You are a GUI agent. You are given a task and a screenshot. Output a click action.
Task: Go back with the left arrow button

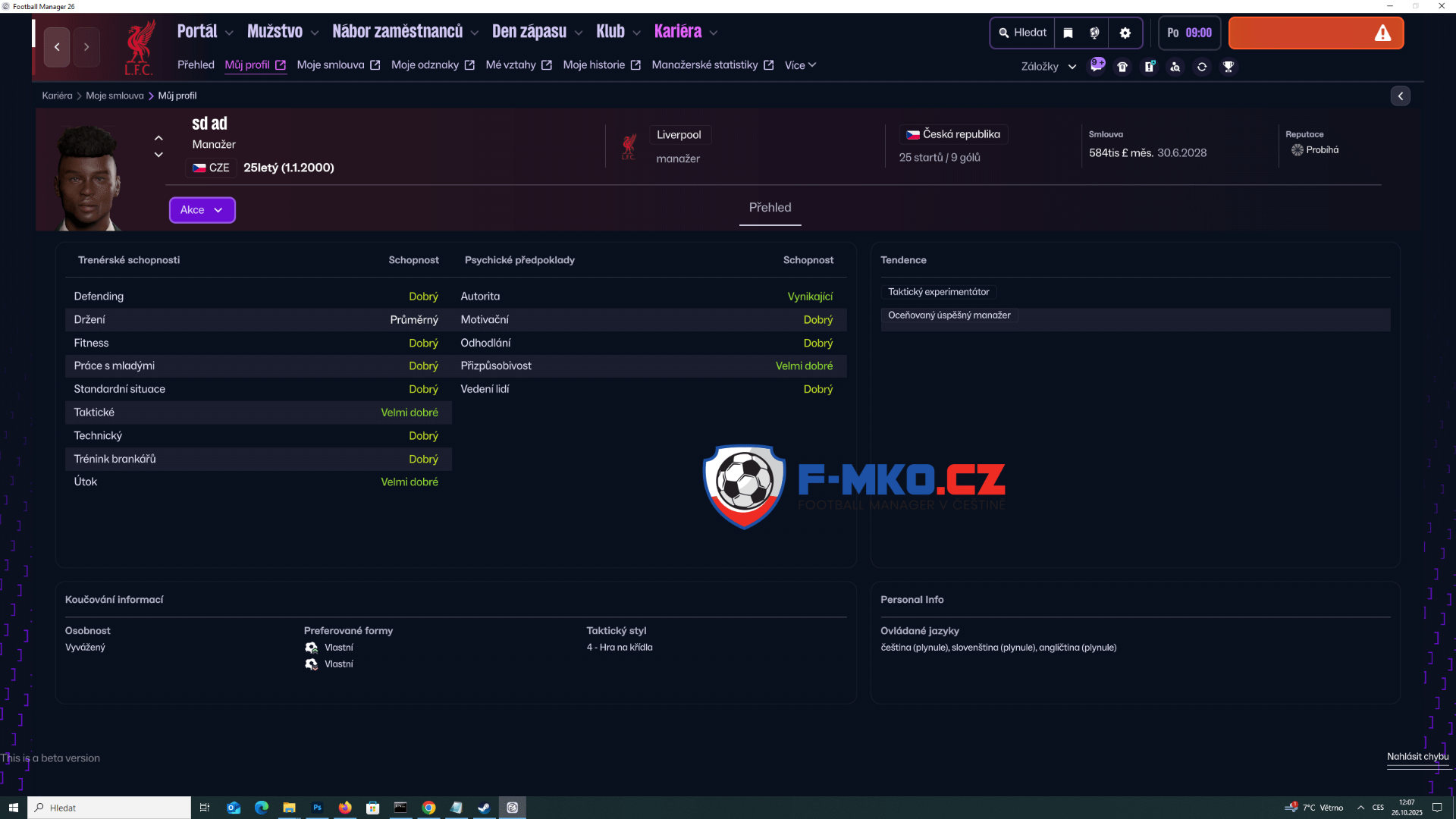click(x=57, y=47)
